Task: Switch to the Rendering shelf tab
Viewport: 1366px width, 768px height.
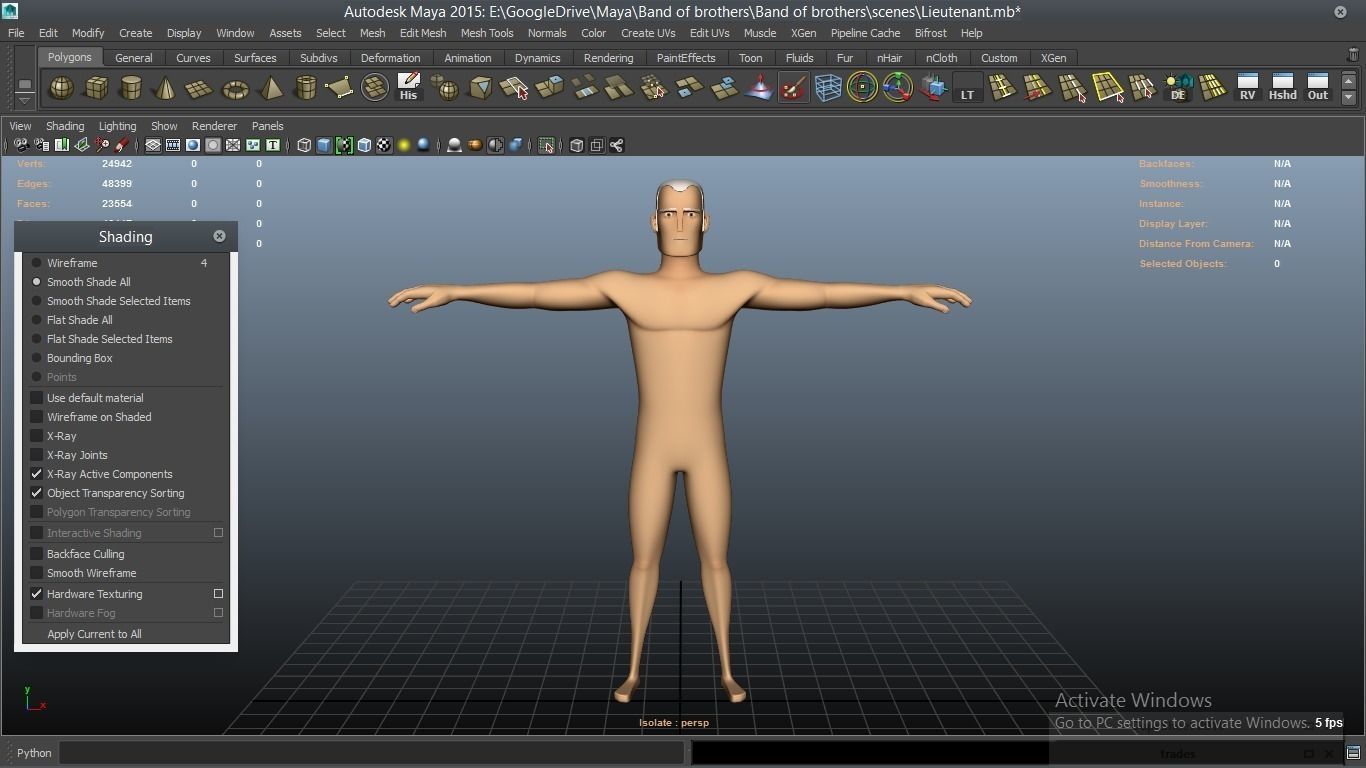Action: [608, 58]
